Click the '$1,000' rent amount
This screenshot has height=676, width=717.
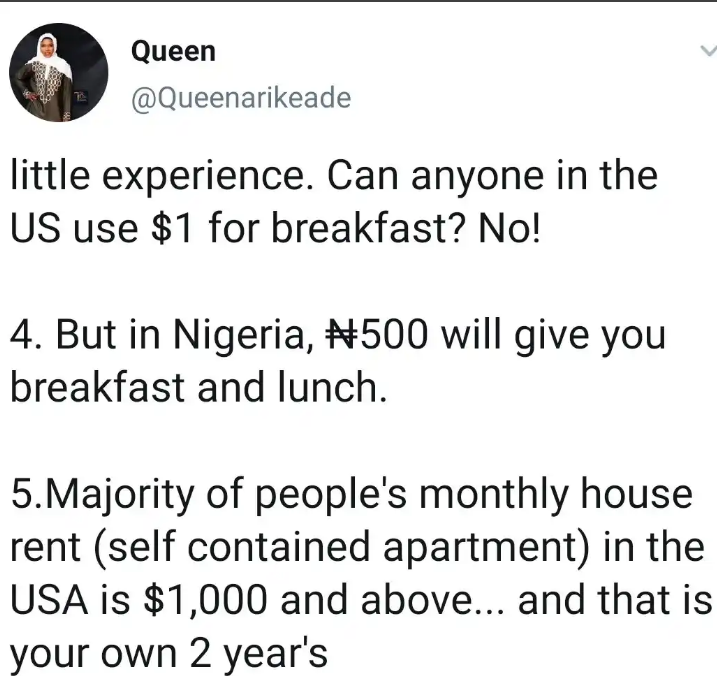point(206,600)
